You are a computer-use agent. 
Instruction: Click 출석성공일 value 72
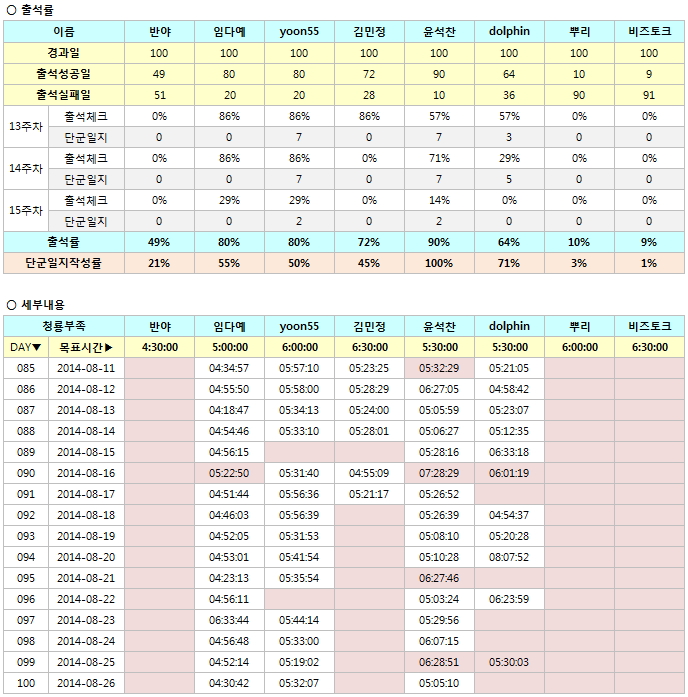click(x=369, y=74)
